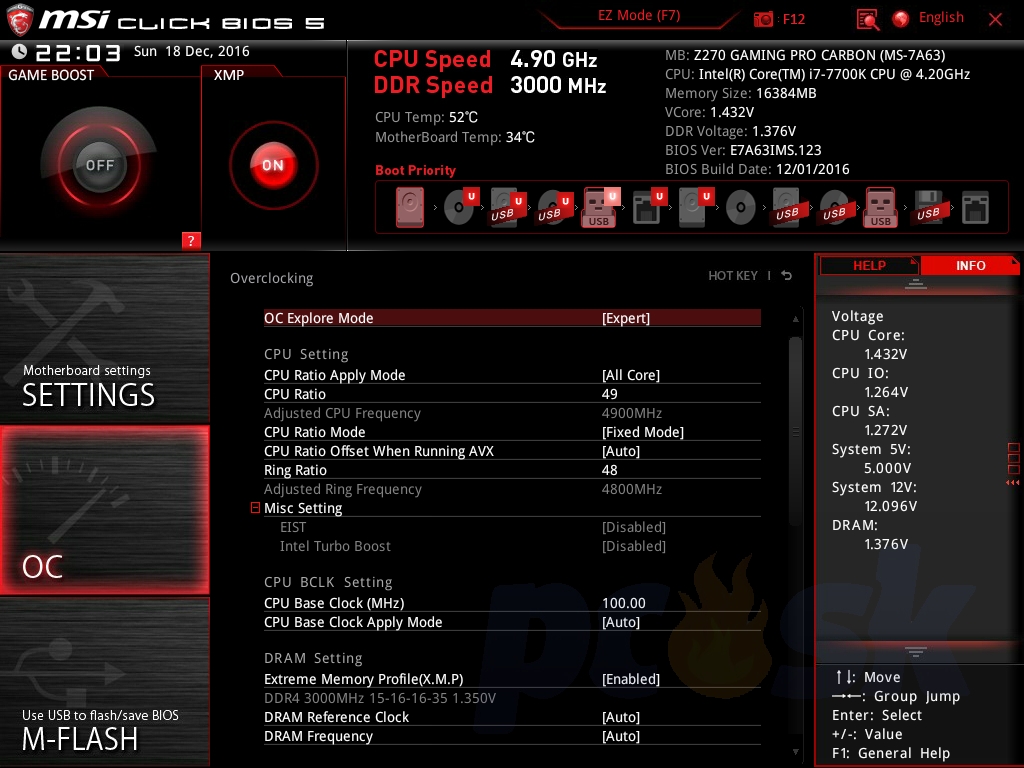Image resolution: width=1024 pixels, height=768 pixels.
Task: Open the SETTINGS motherboard settings section
Action: (104, 338)
